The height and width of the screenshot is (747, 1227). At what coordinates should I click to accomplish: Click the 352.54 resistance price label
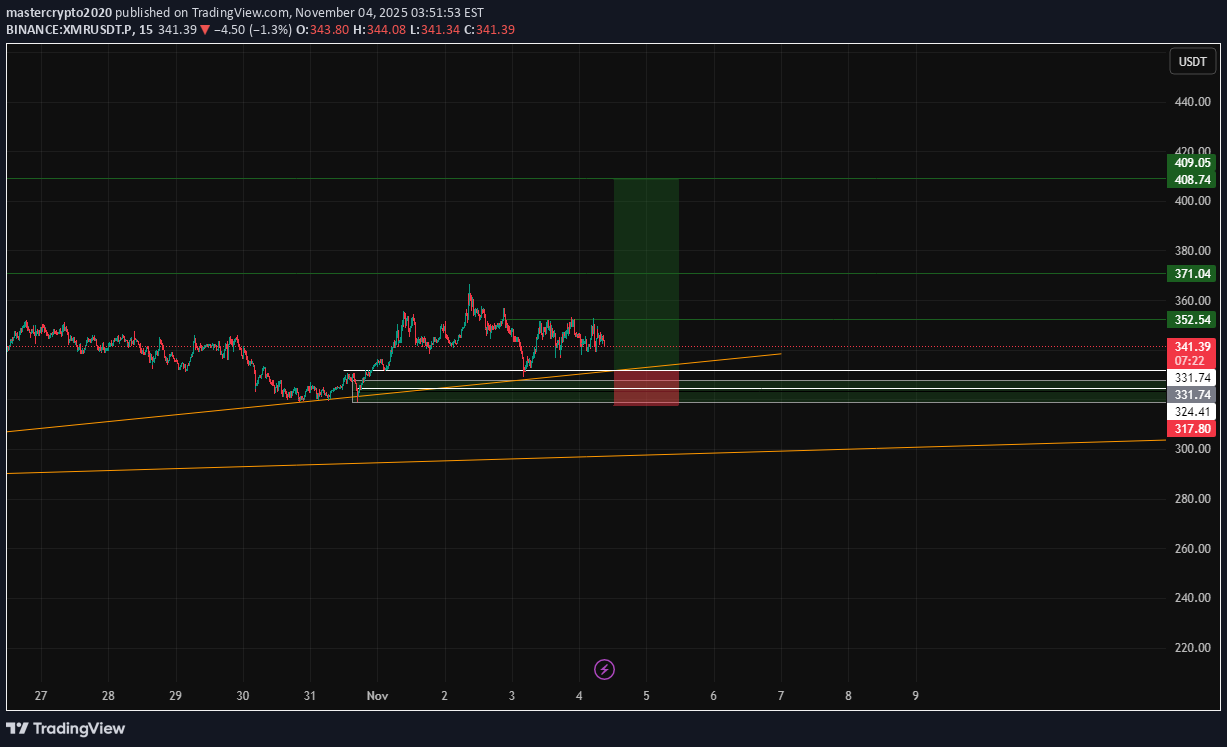point(1191,320)
